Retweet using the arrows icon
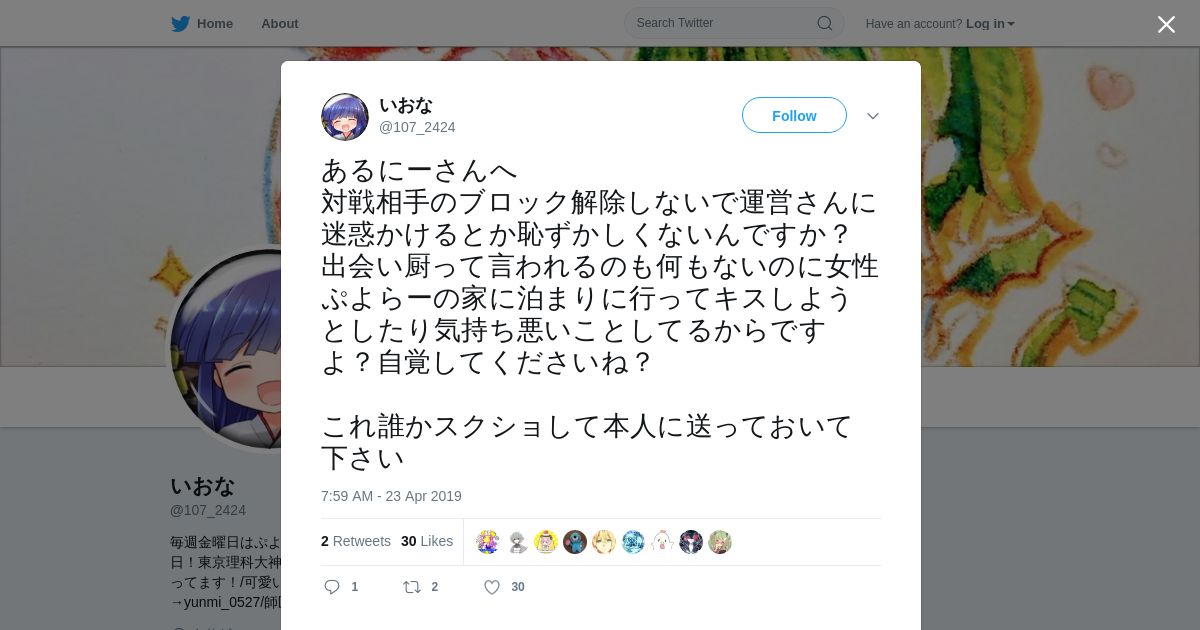 pos(411,587)
